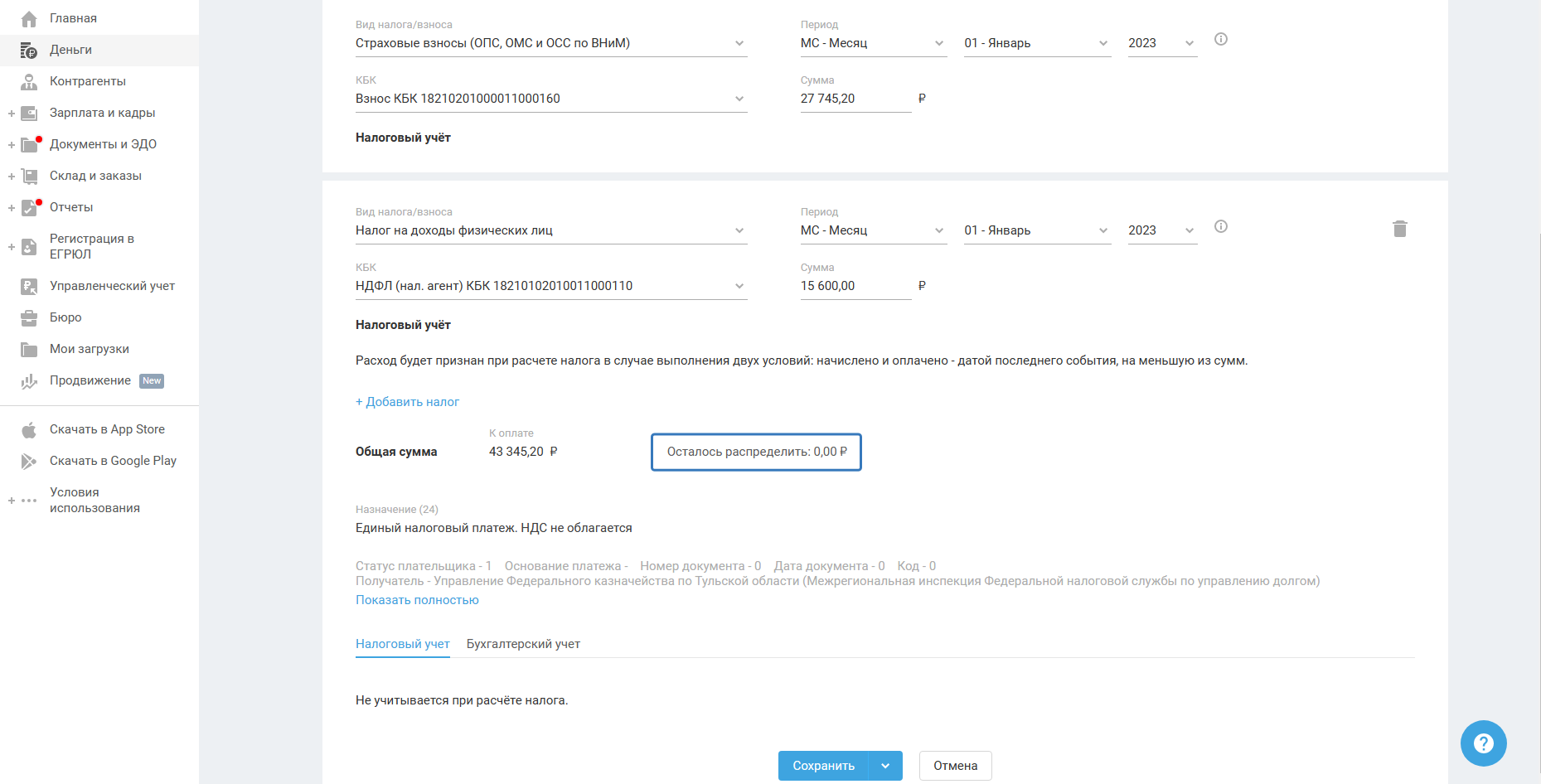Image resolution: width=1541 pixels, height=784 pixels.
Task: Click the Бюро briefcase icon
Action: [29, 317]
